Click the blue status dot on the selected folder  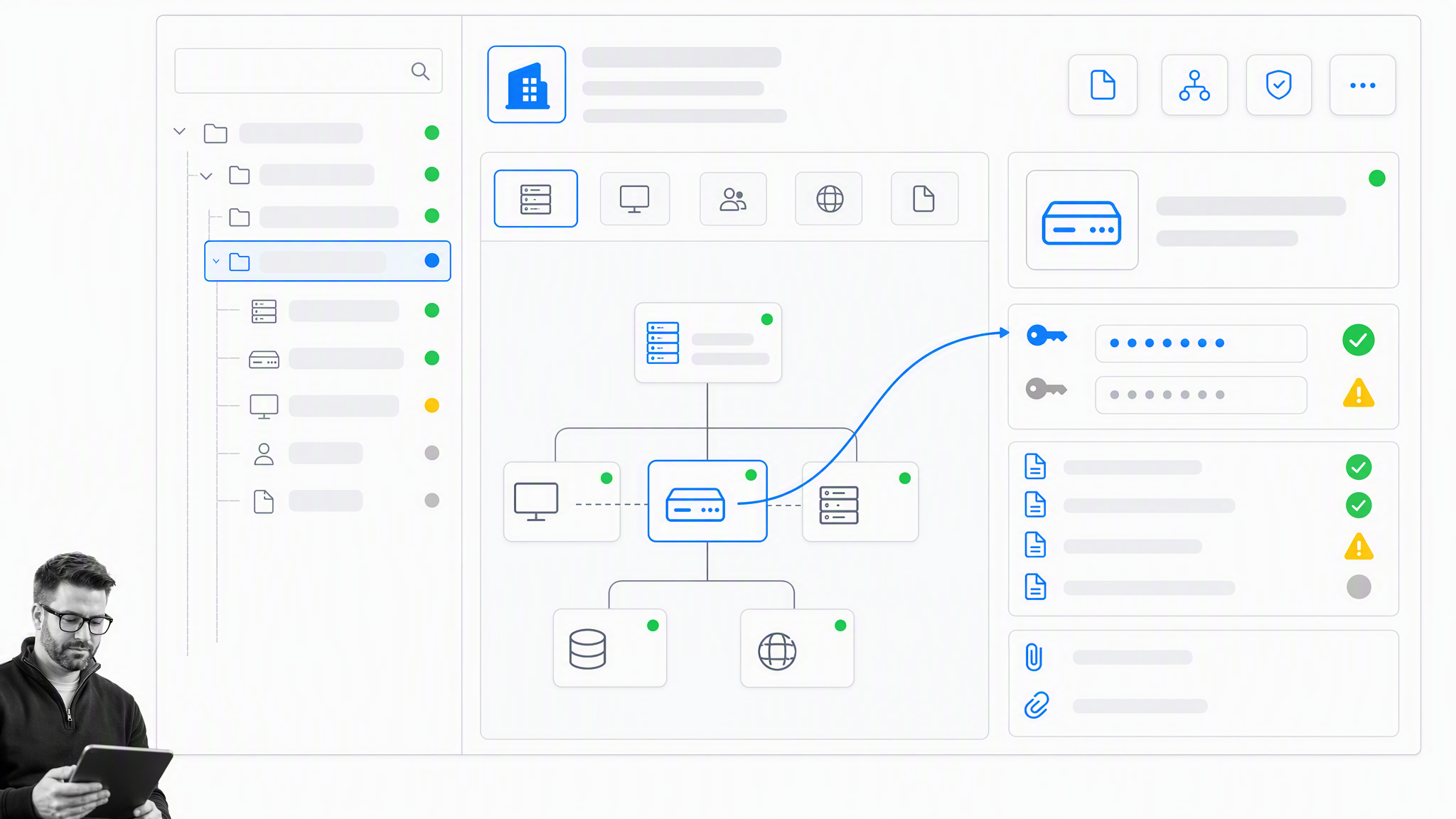pos(432,260)
